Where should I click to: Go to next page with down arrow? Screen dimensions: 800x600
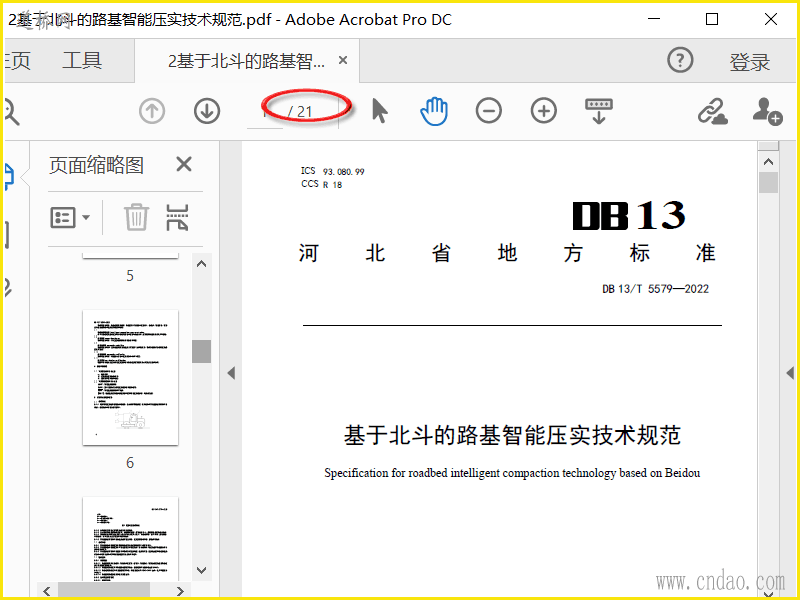(x=207, y=111)
